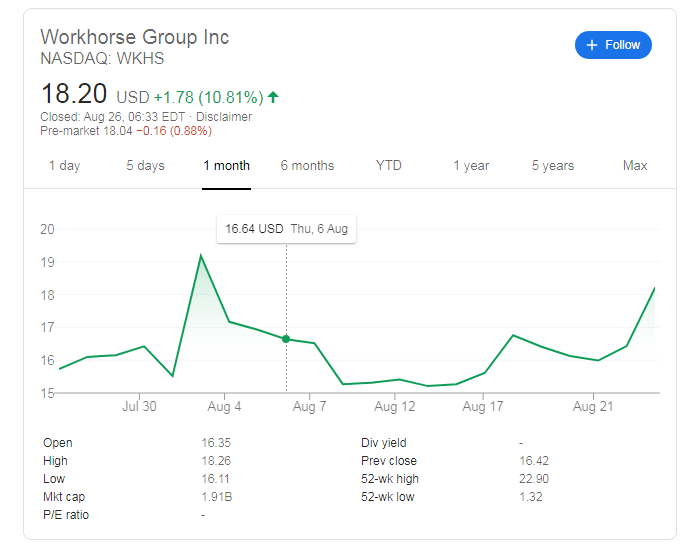
Task: Click the High value 18.26
Action: click(216, 461)
